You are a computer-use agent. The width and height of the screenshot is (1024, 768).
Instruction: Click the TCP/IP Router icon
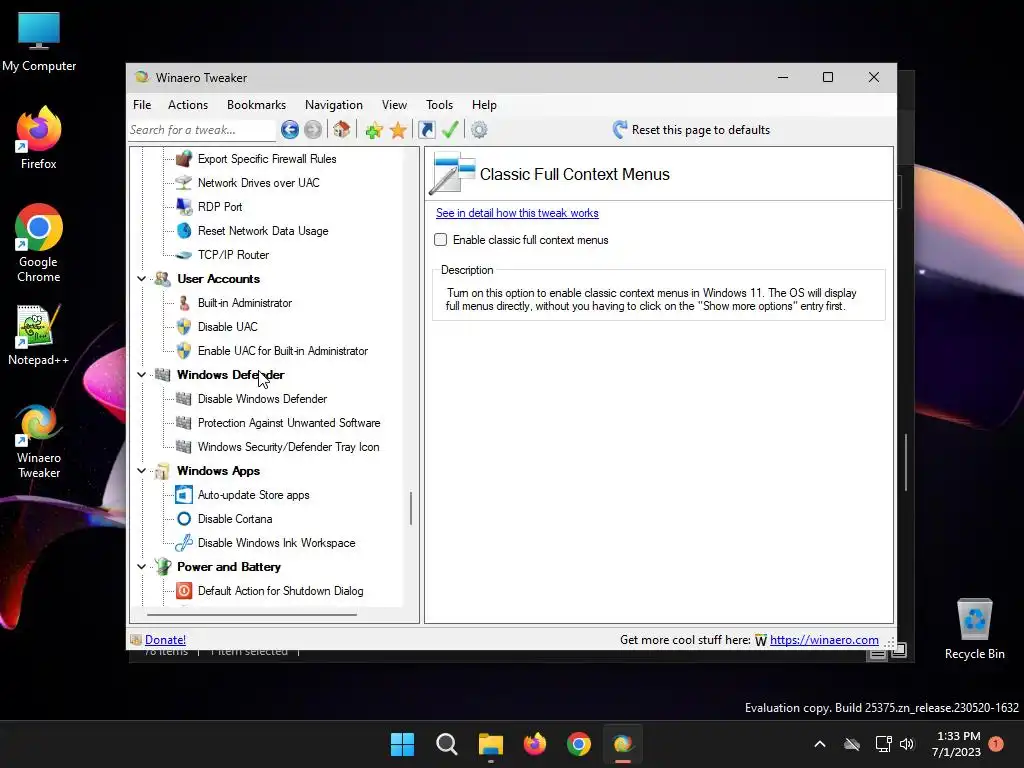tap(184, 255)
